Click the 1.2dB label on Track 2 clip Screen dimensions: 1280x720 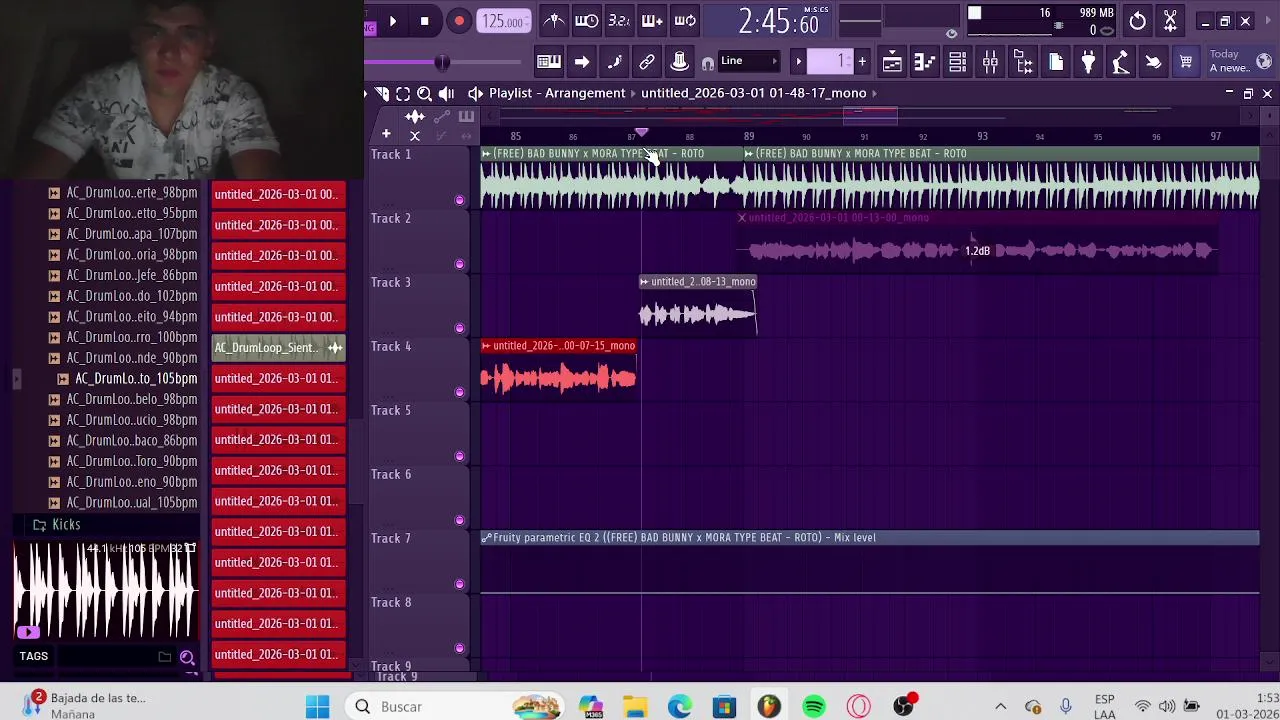coord(978,251)
